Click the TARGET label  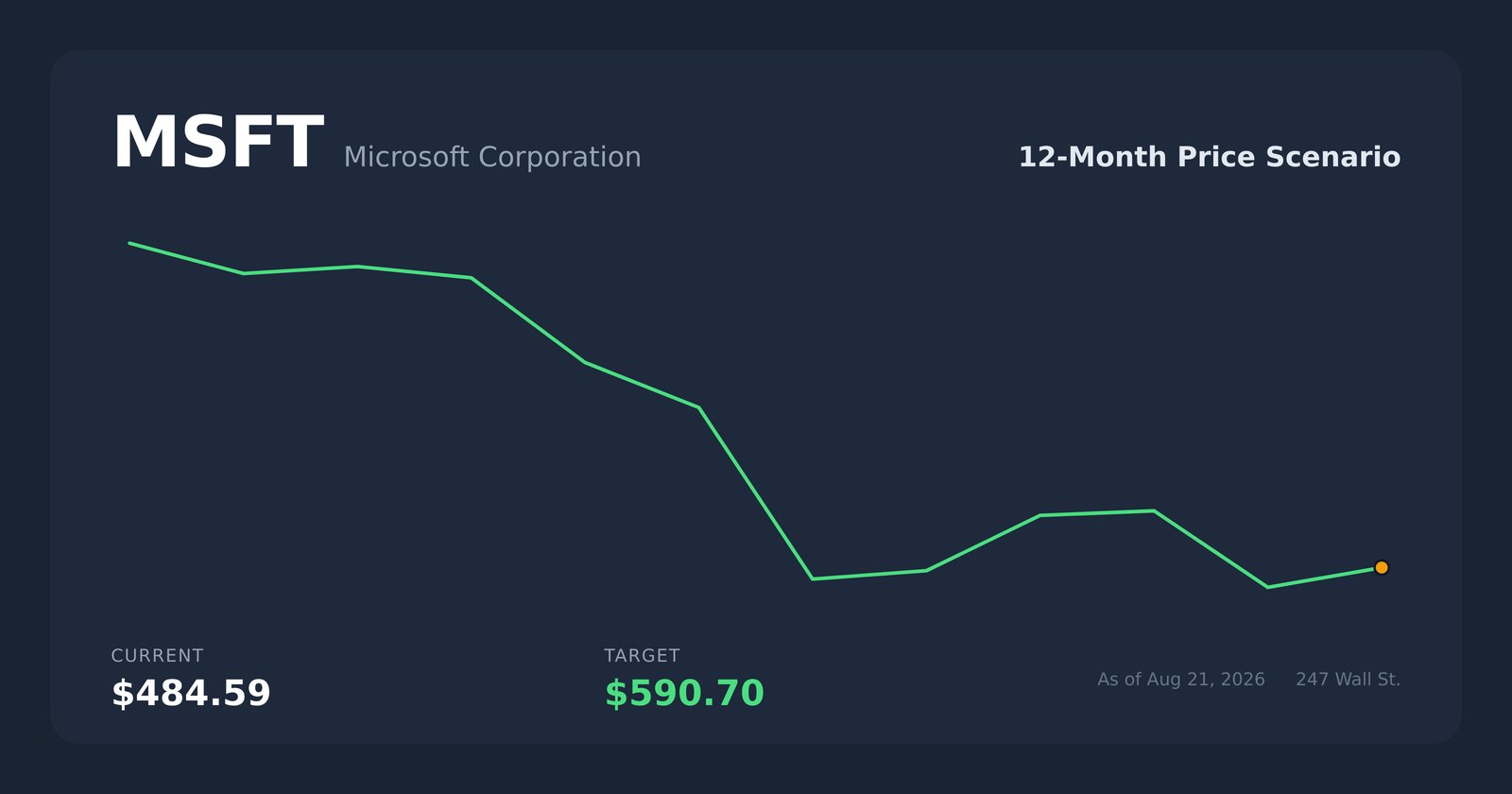tap(642, 656)
